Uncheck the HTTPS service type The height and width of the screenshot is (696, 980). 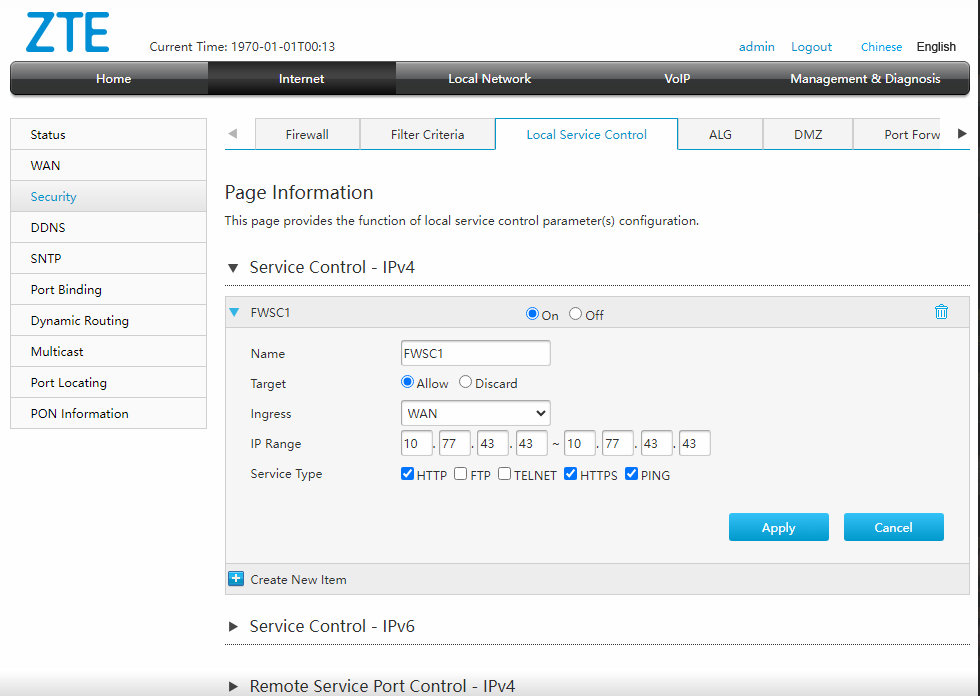570,474
